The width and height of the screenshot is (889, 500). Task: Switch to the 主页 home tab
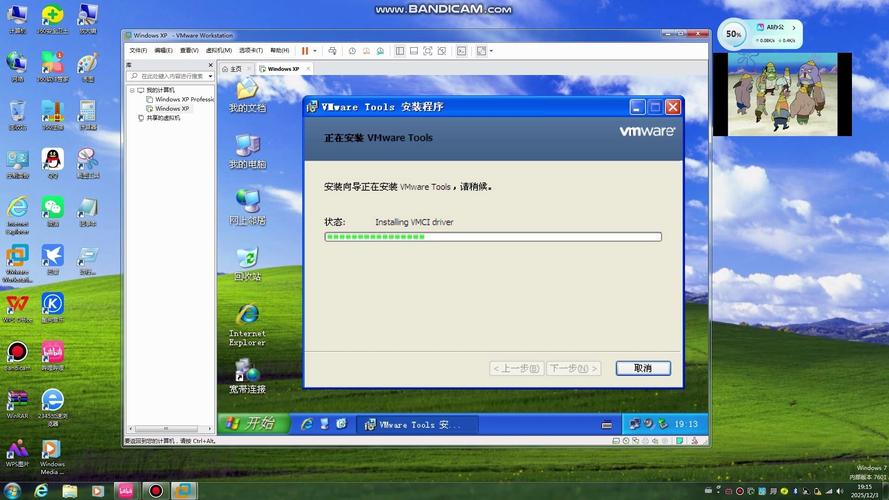pyautogui.click(x=232, y=69)
